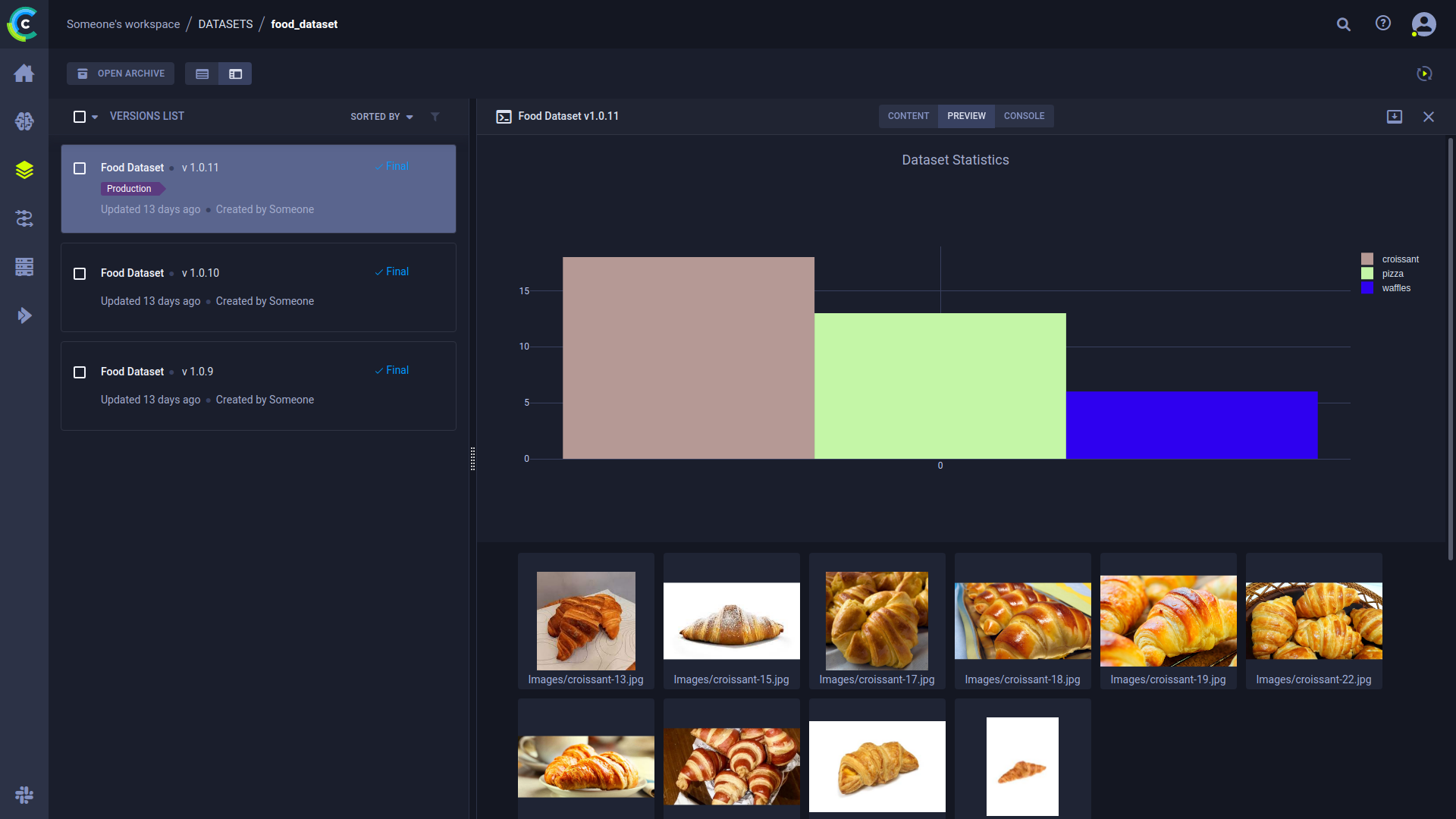Click the download panel icon
This screenshot has width=1456, height=819.
[x=1395, y=117]
